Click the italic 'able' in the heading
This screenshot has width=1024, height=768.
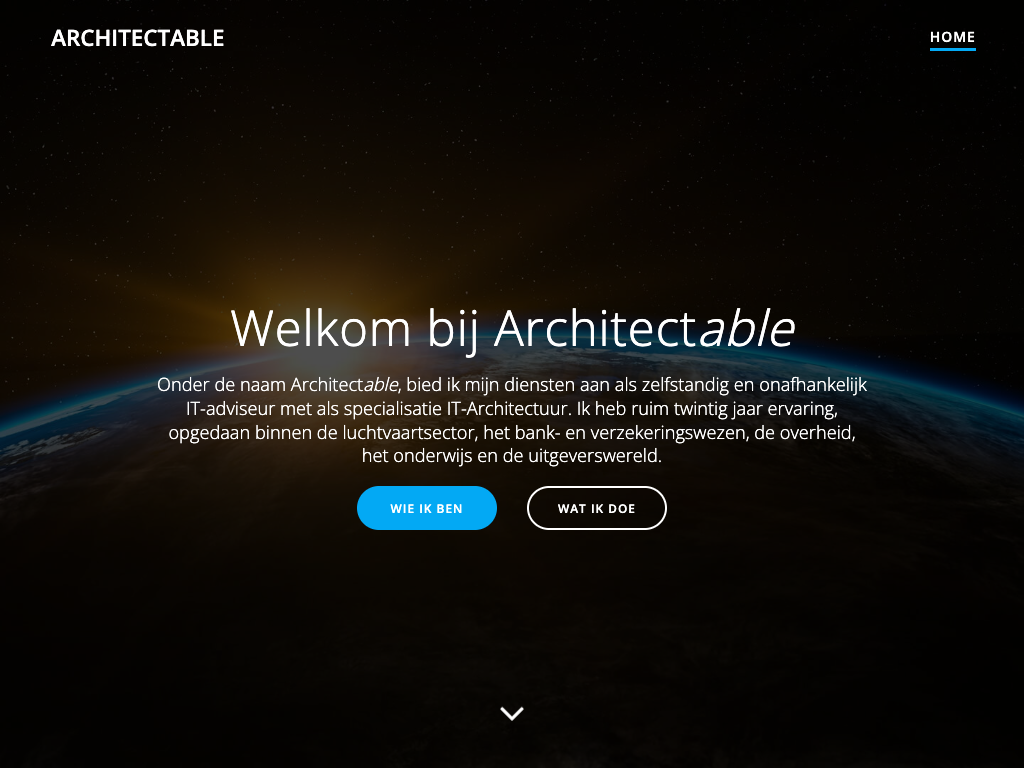(747, 328)
